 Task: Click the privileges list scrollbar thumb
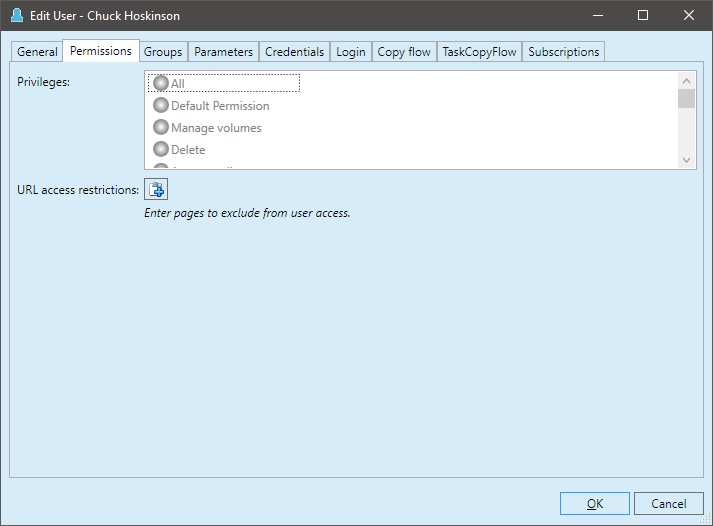point(686,99)
